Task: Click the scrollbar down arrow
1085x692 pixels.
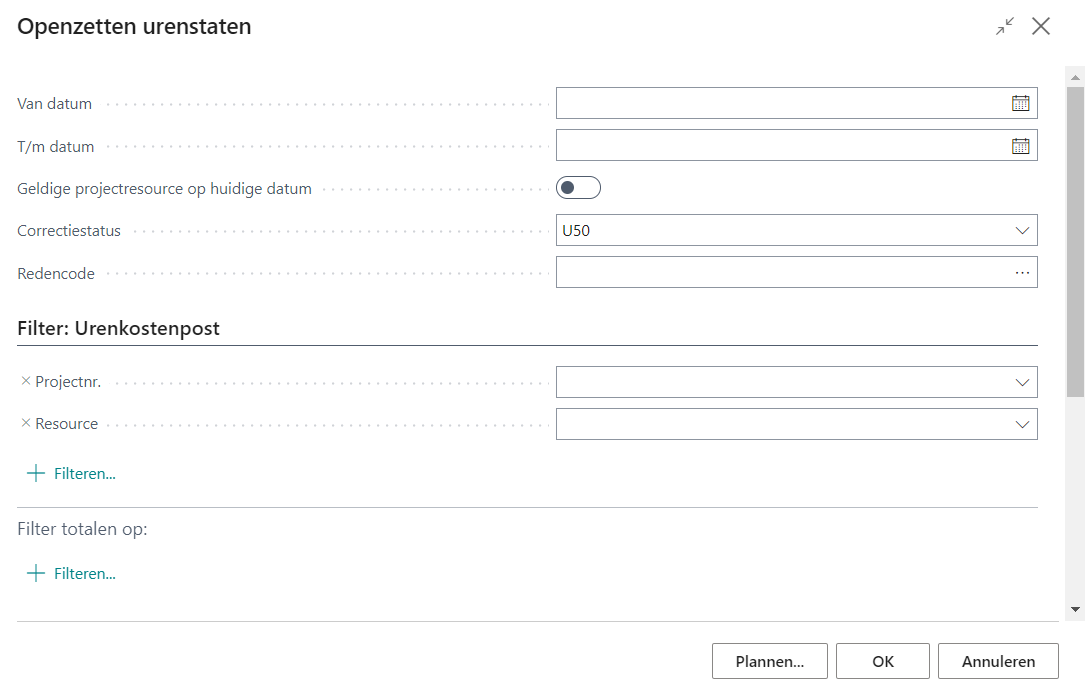Action: 1075,609
